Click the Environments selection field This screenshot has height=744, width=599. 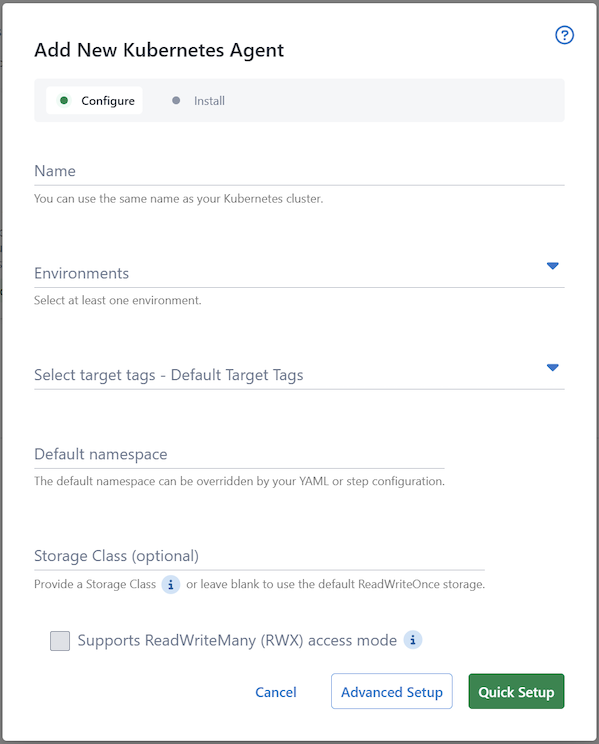pos(299,273)
